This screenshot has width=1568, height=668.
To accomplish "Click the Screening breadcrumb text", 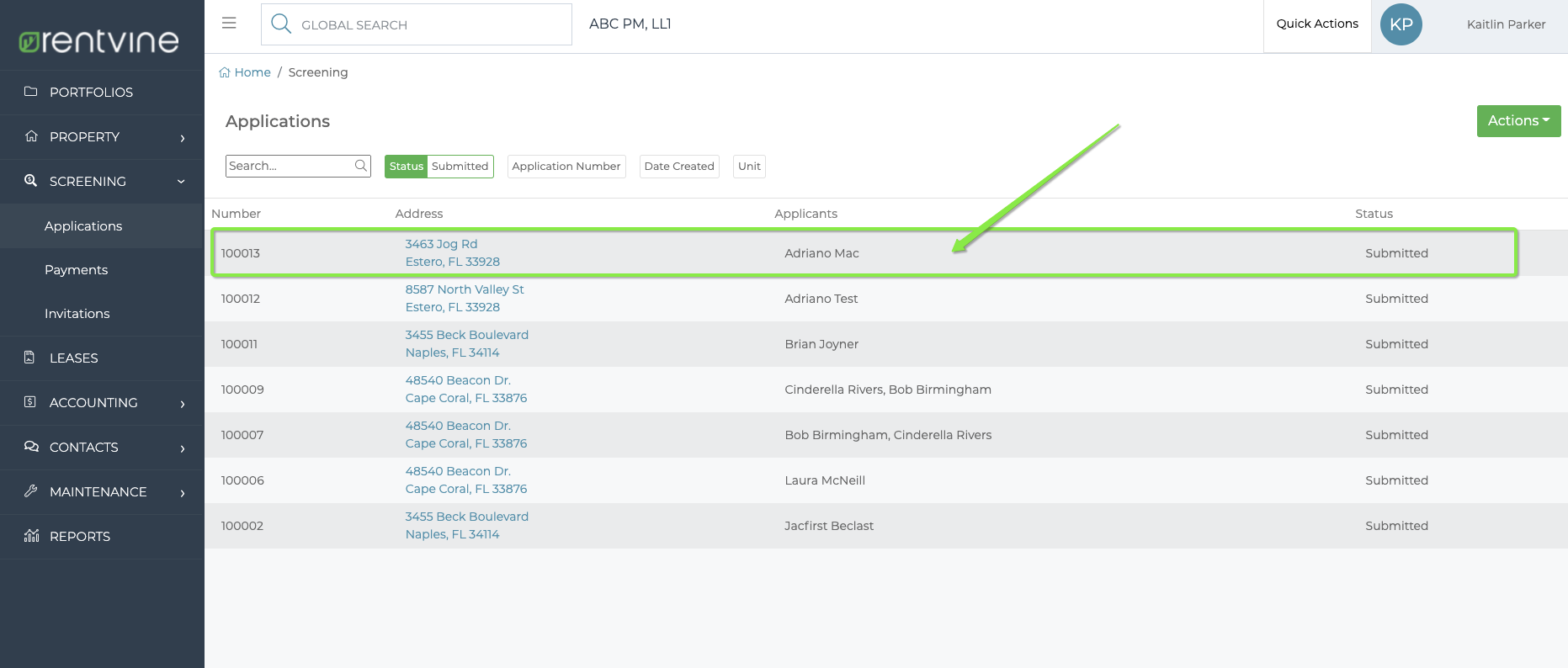I will point(318,72).
